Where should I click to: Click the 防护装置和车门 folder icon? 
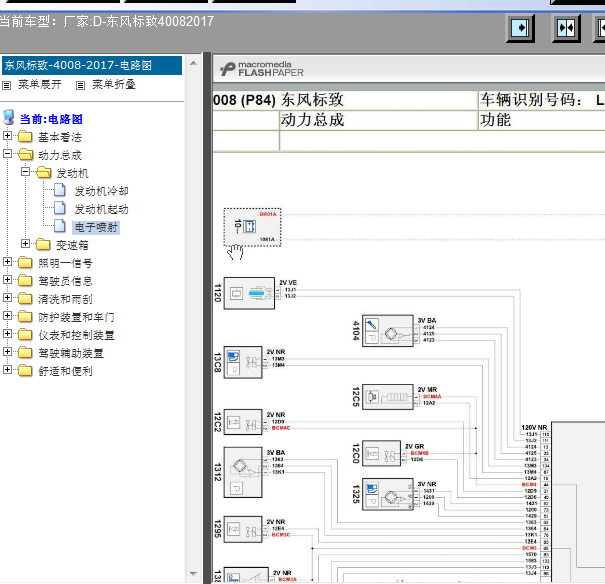25,316
